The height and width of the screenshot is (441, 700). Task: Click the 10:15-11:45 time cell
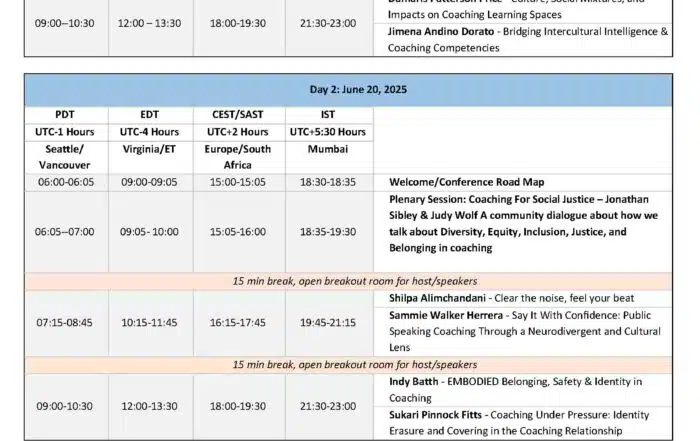click(x=150, y=323)
